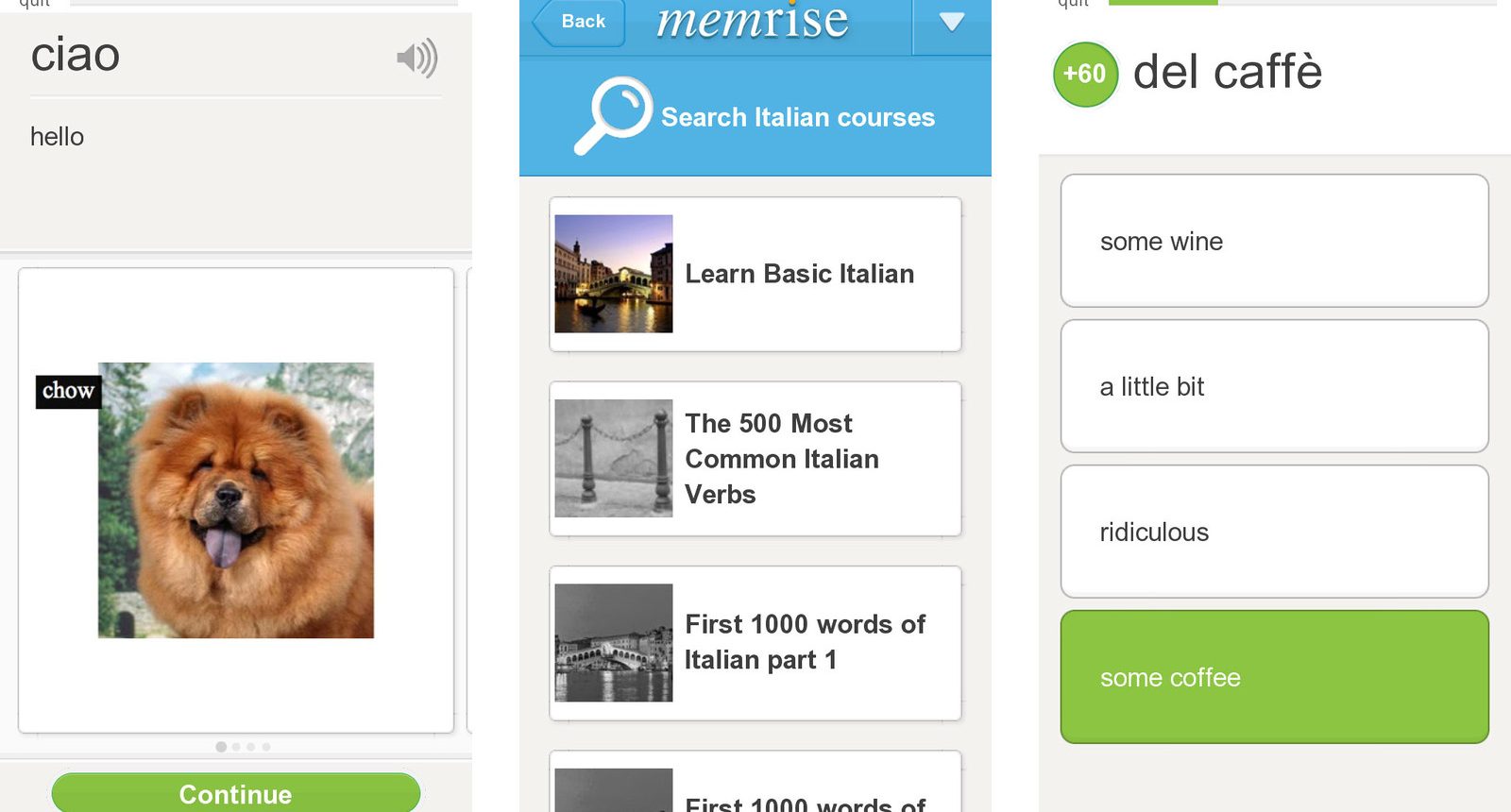Viewport: 1511px width, 812px height.
Task: Open the Learn Basic Italian course title
Action: pyautogui.click(x=799, y=274)
